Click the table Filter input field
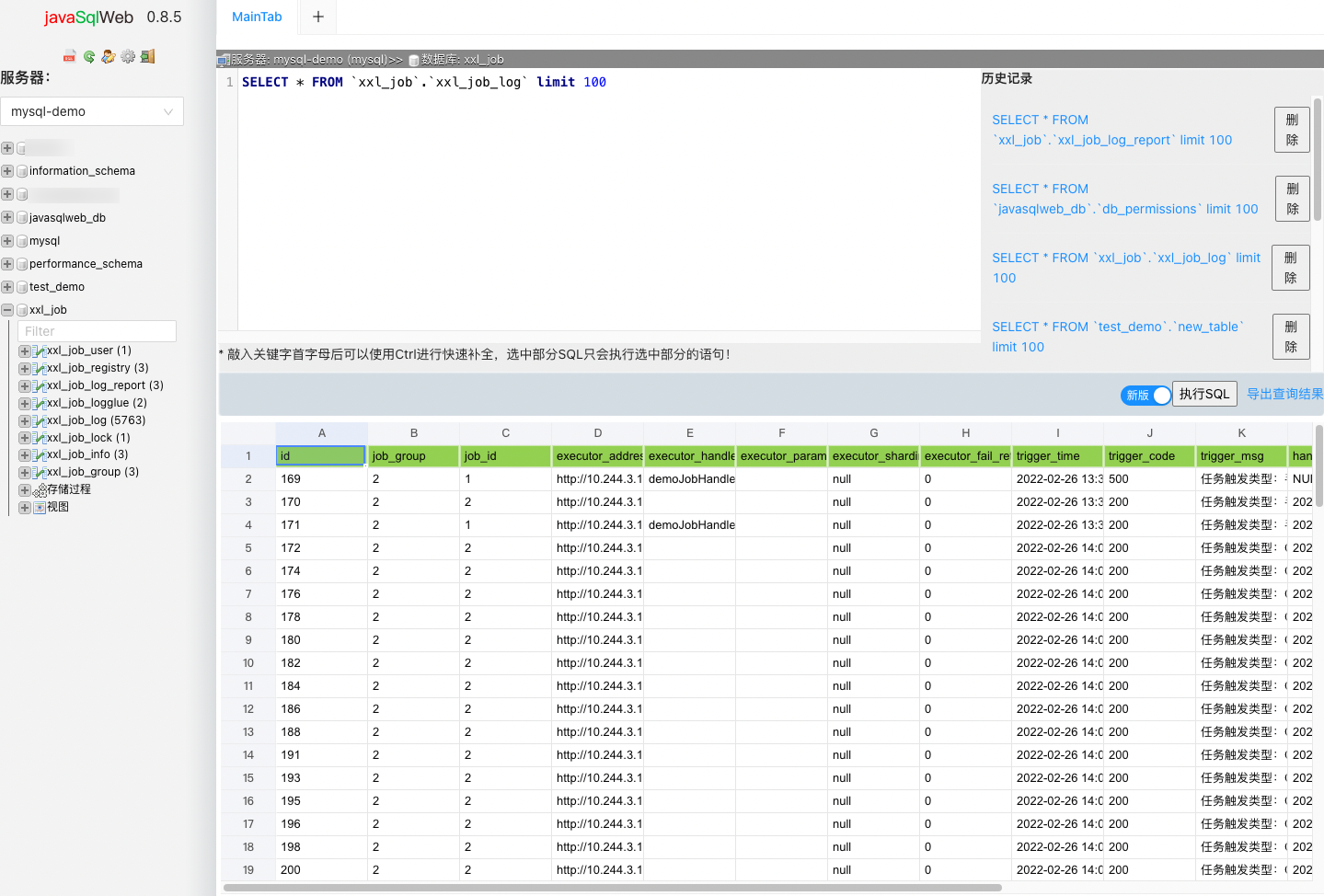Screen dimensions: 1324x896 pos(97,331)
